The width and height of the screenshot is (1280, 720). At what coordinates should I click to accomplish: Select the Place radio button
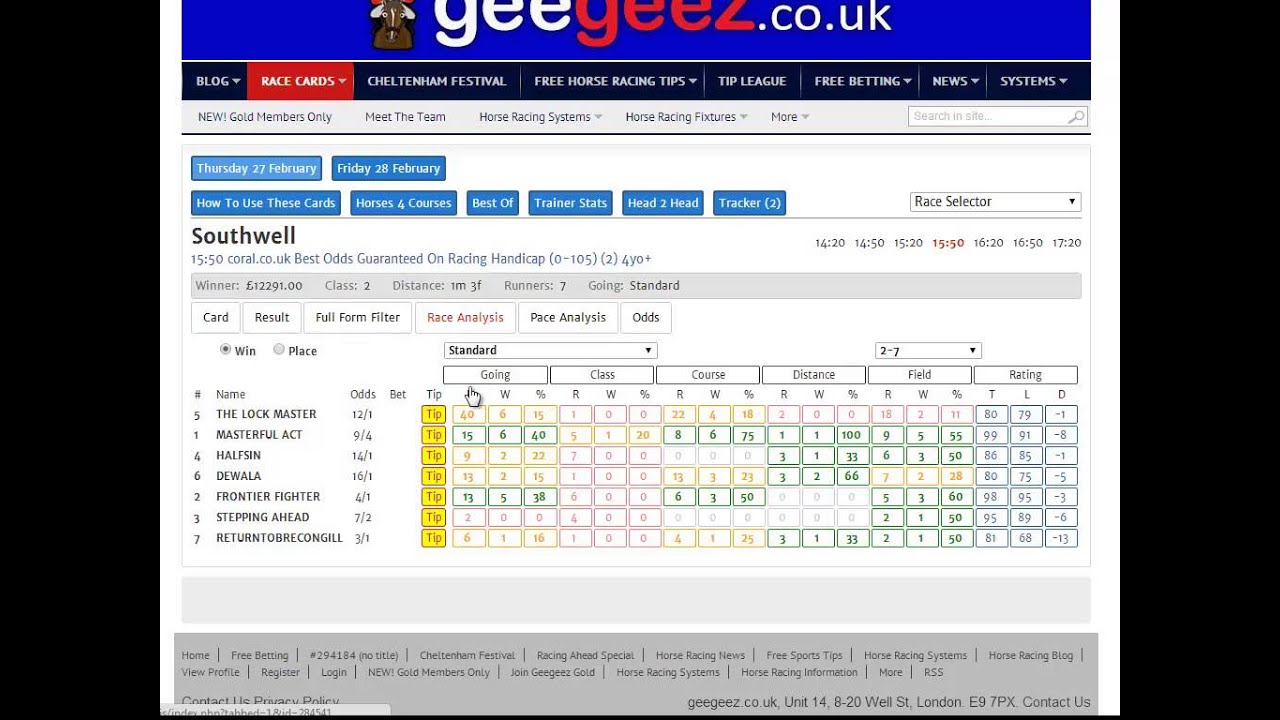(x=279, y=349)
